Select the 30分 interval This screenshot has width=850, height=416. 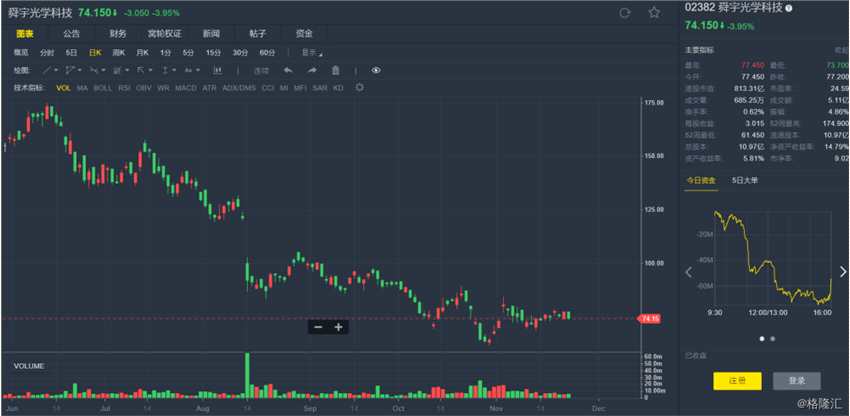point(240,53)
